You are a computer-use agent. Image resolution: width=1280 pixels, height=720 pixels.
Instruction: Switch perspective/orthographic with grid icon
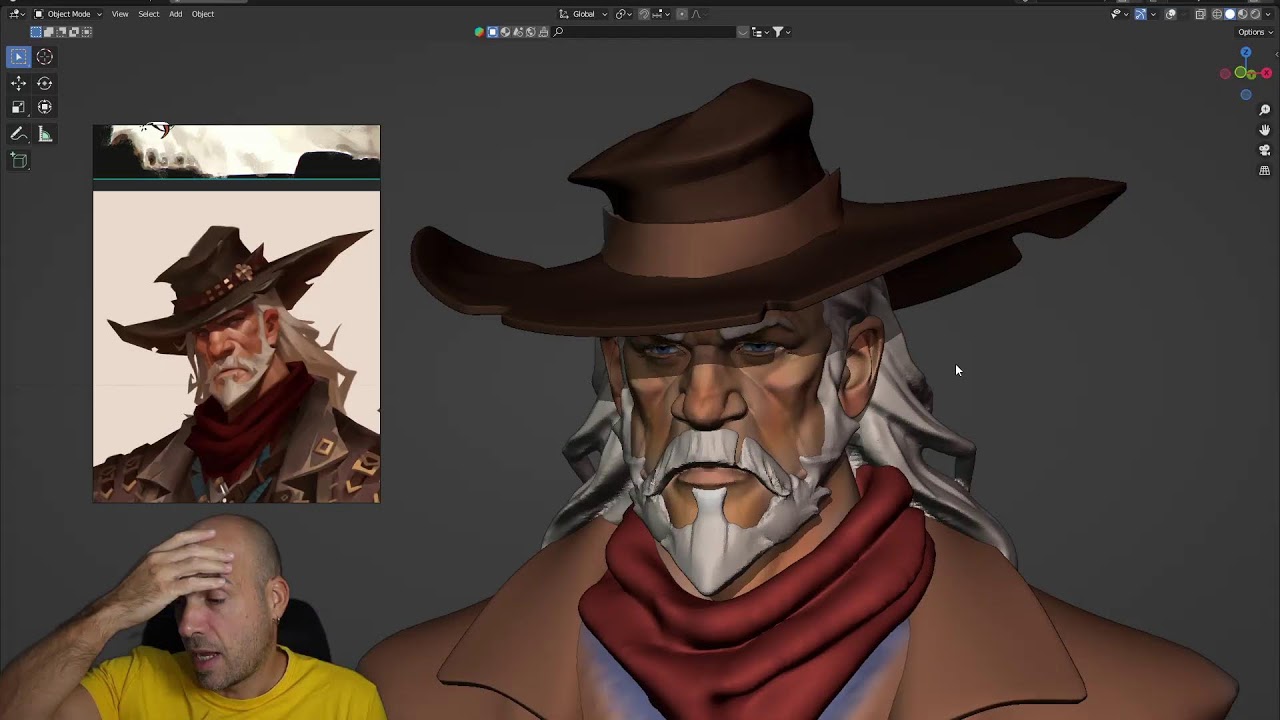pyautogui.click(x=1264, y=171)
